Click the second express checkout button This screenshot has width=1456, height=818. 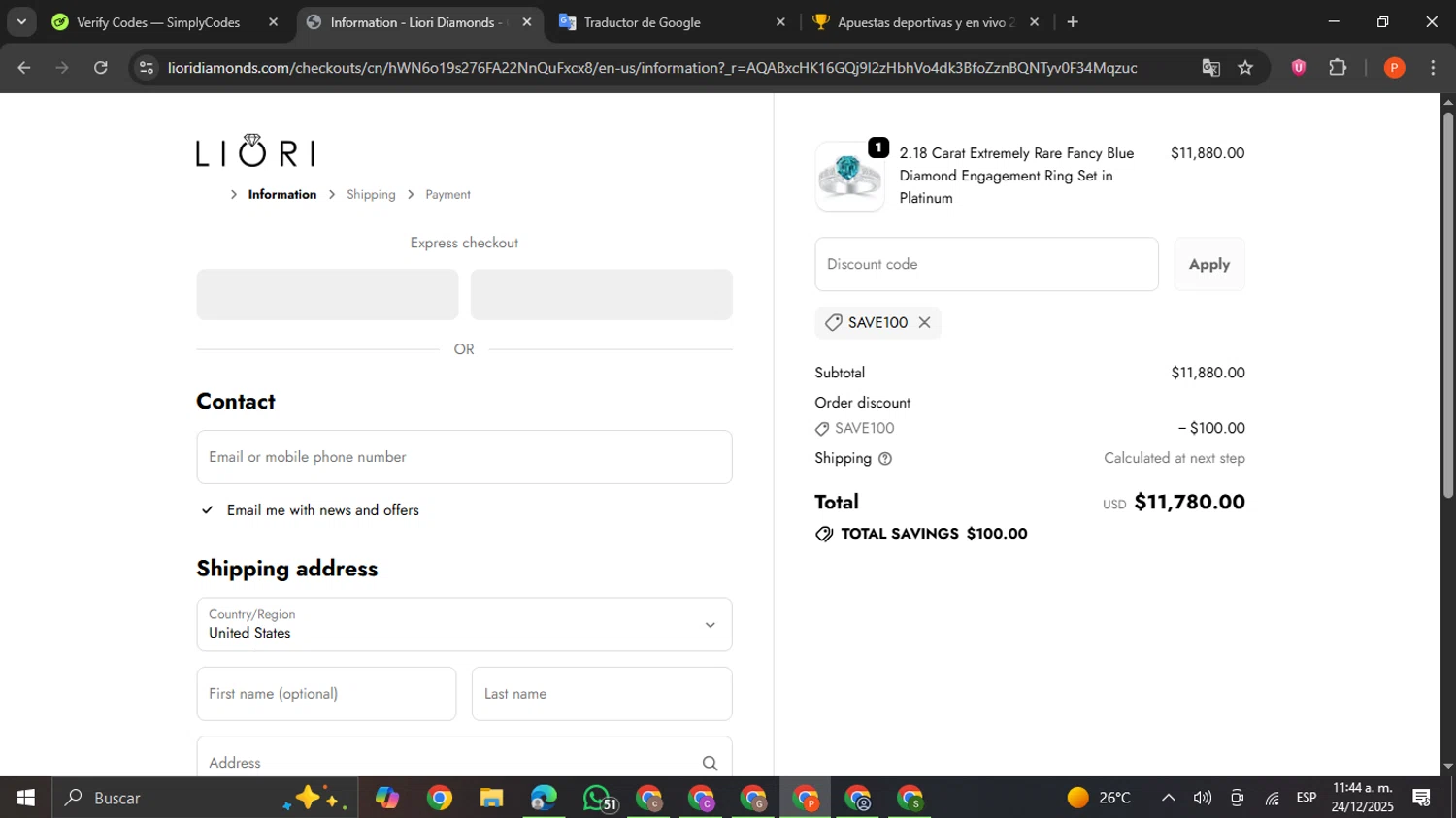pos(601,295)
